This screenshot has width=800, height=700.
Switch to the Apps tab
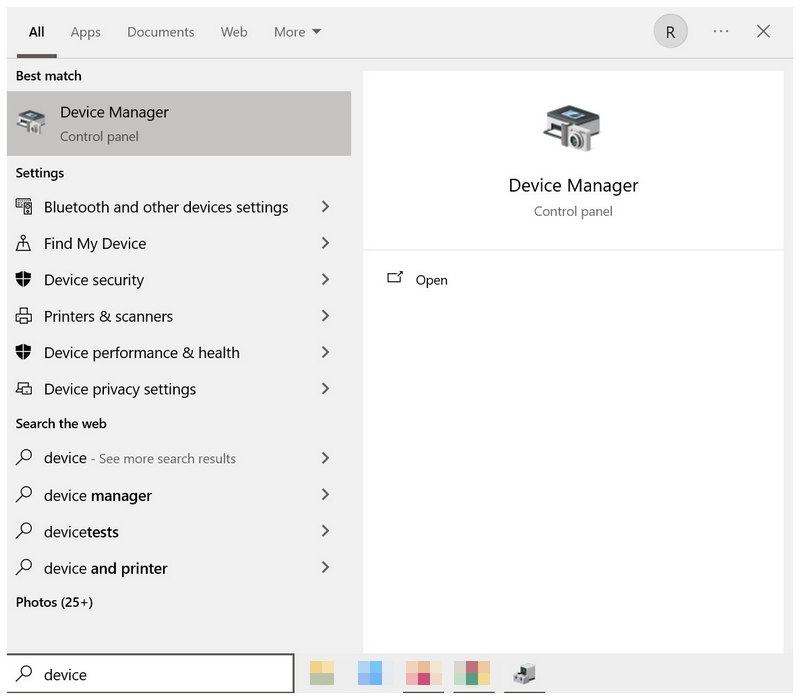(x=85, y=31)
